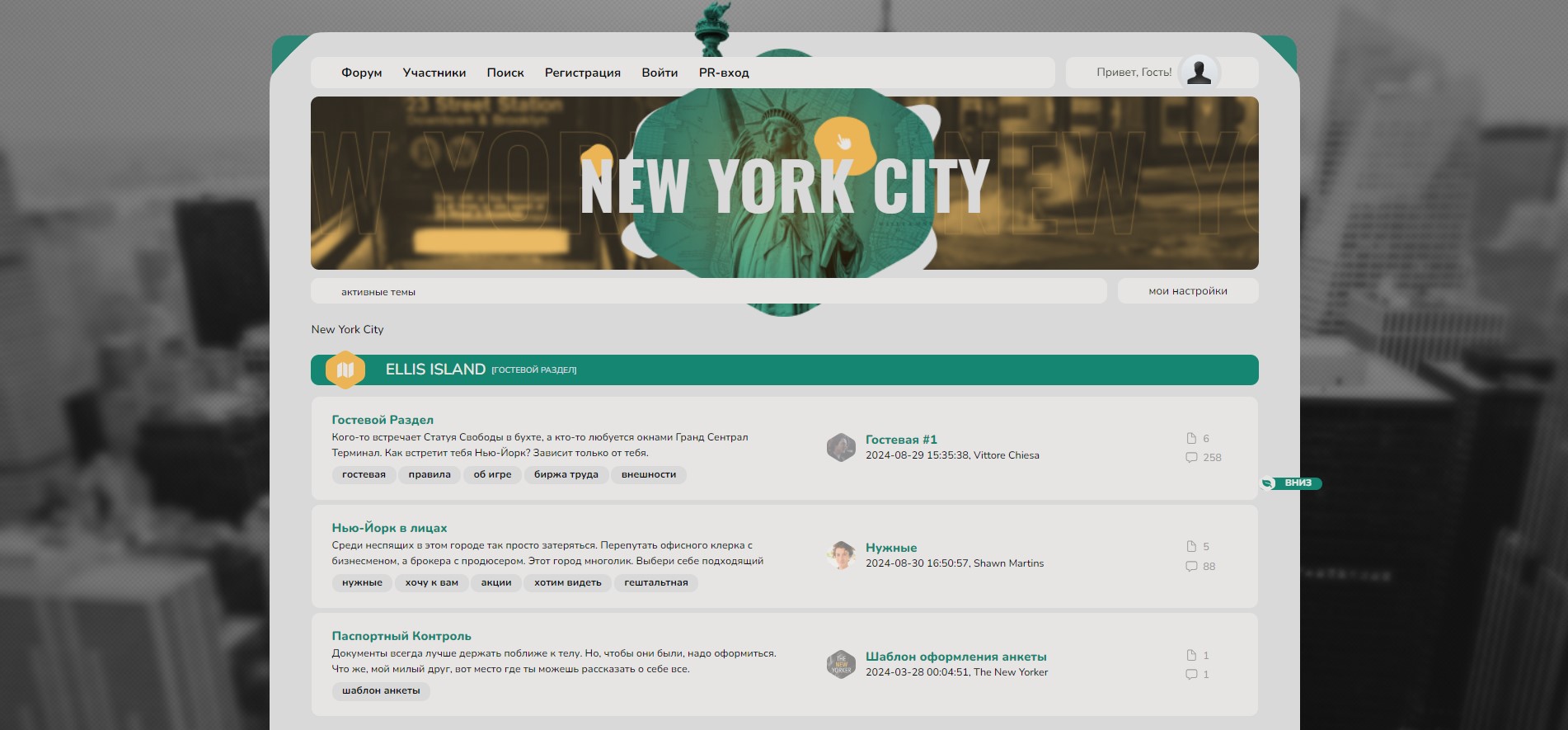This screenshot has width=1568, height=730.
Task: Select the биржа труда tag
Action: [566, 474]
